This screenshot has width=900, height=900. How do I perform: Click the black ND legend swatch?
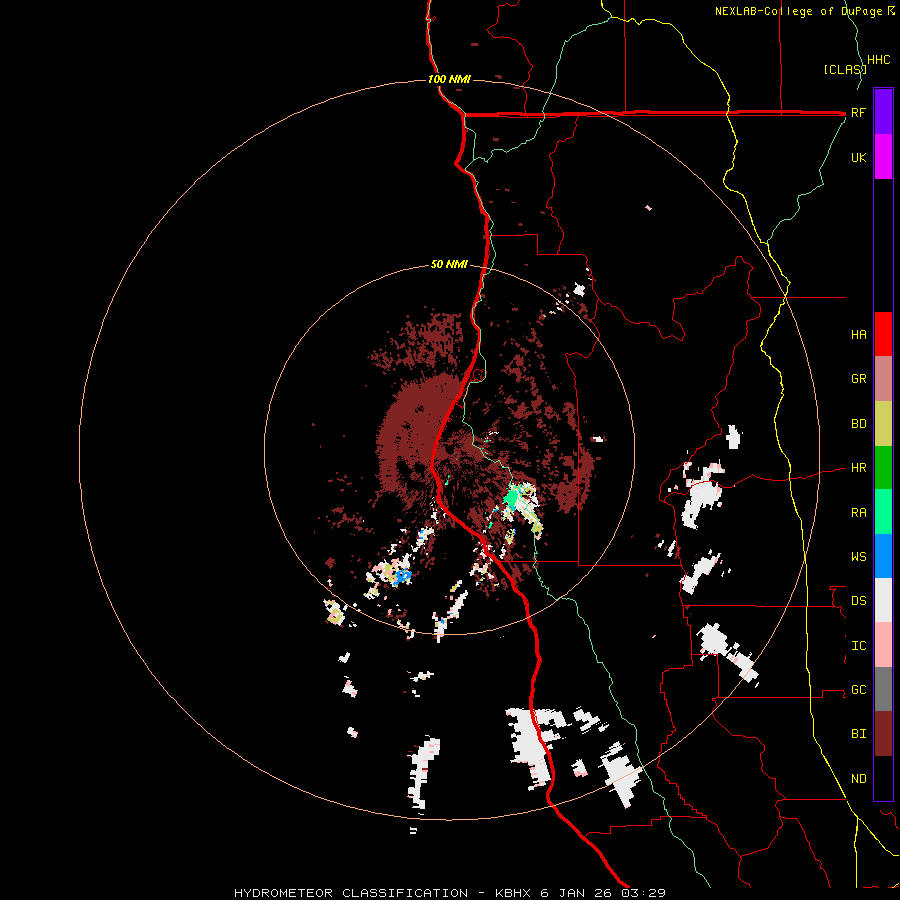point(883,778)
